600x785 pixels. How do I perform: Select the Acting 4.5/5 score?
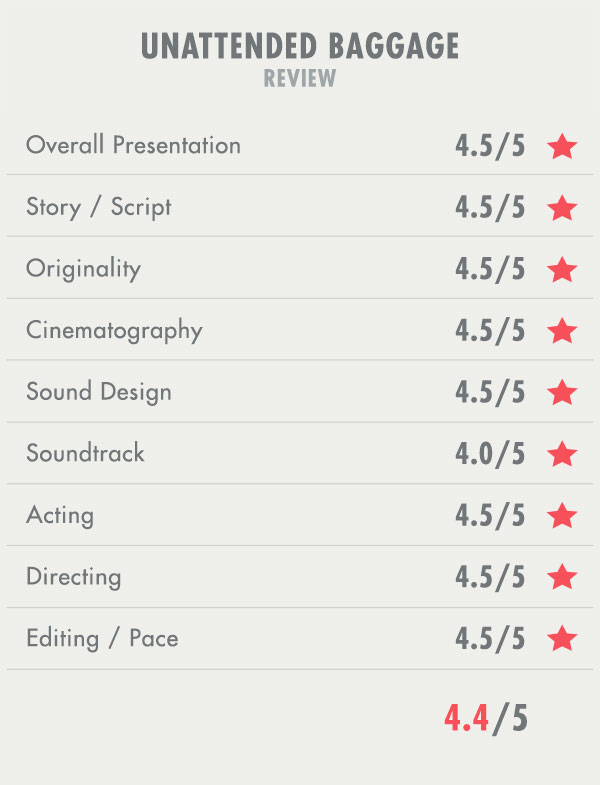tap(490, 516)
